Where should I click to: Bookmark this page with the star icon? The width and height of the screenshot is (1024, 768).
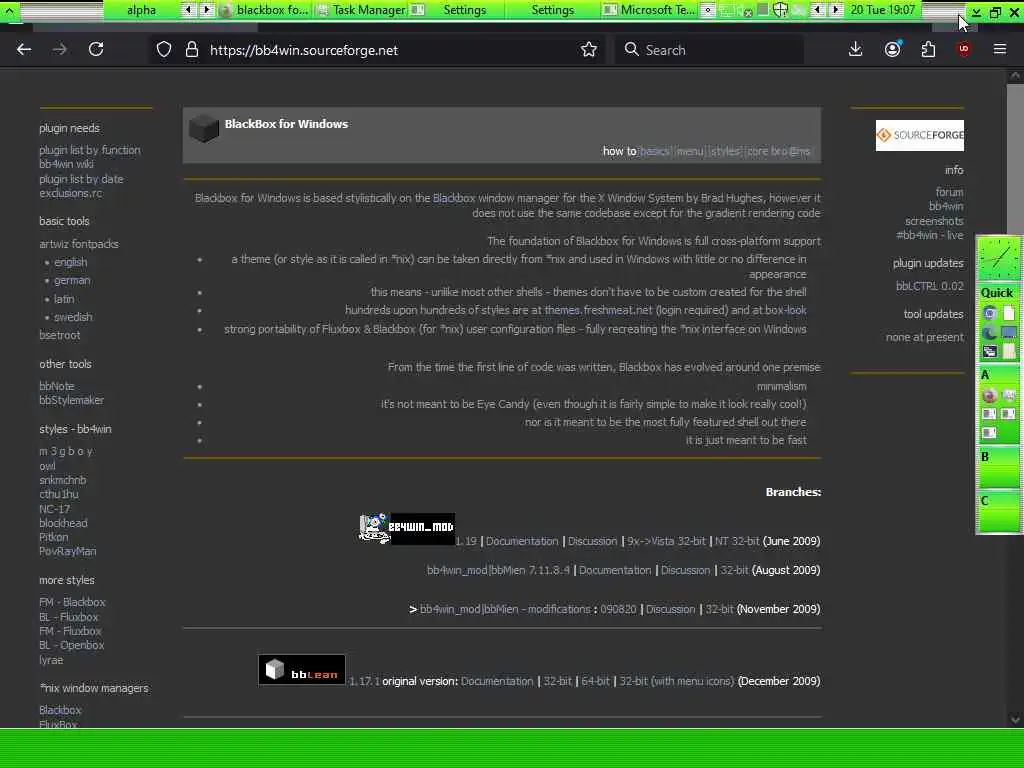pos(588,50)
